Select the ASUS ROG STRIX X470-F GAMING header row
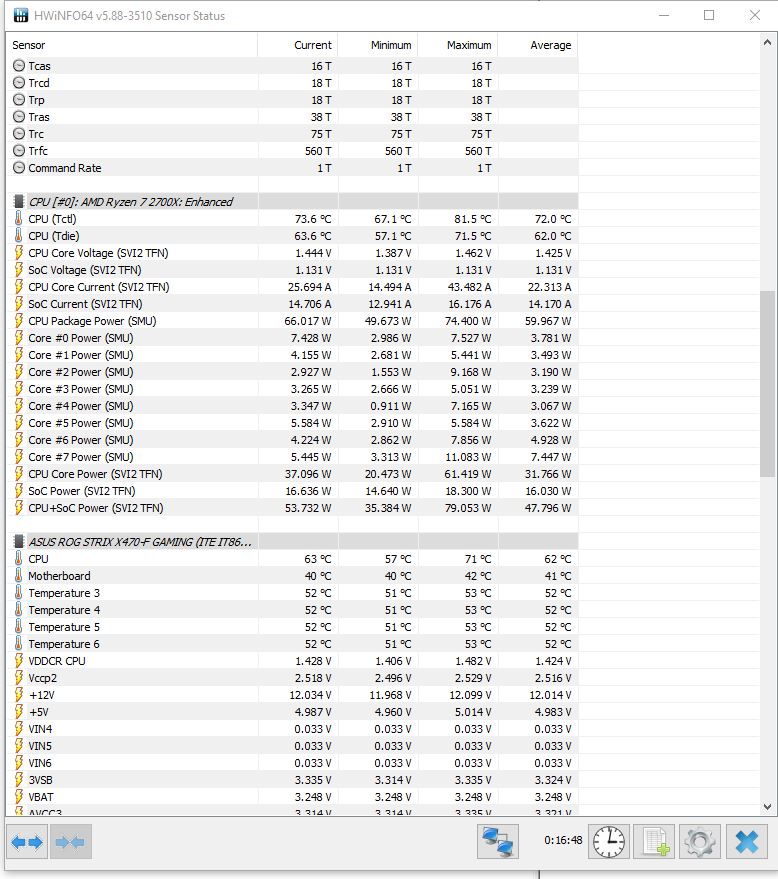The width and height of the screenshot is (778, 879). coord(292,542)
